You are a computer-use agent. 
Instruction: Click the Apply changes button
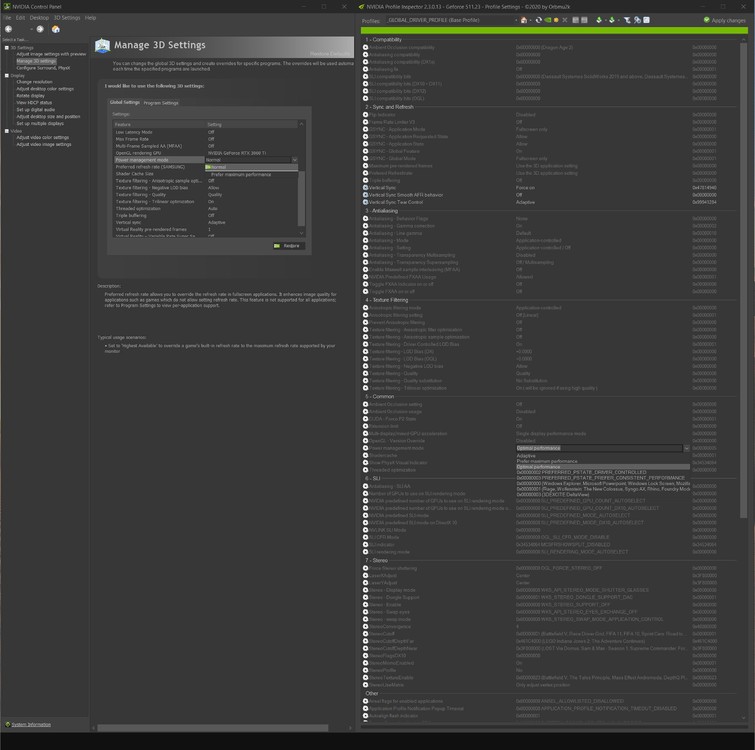coord(725,20)
